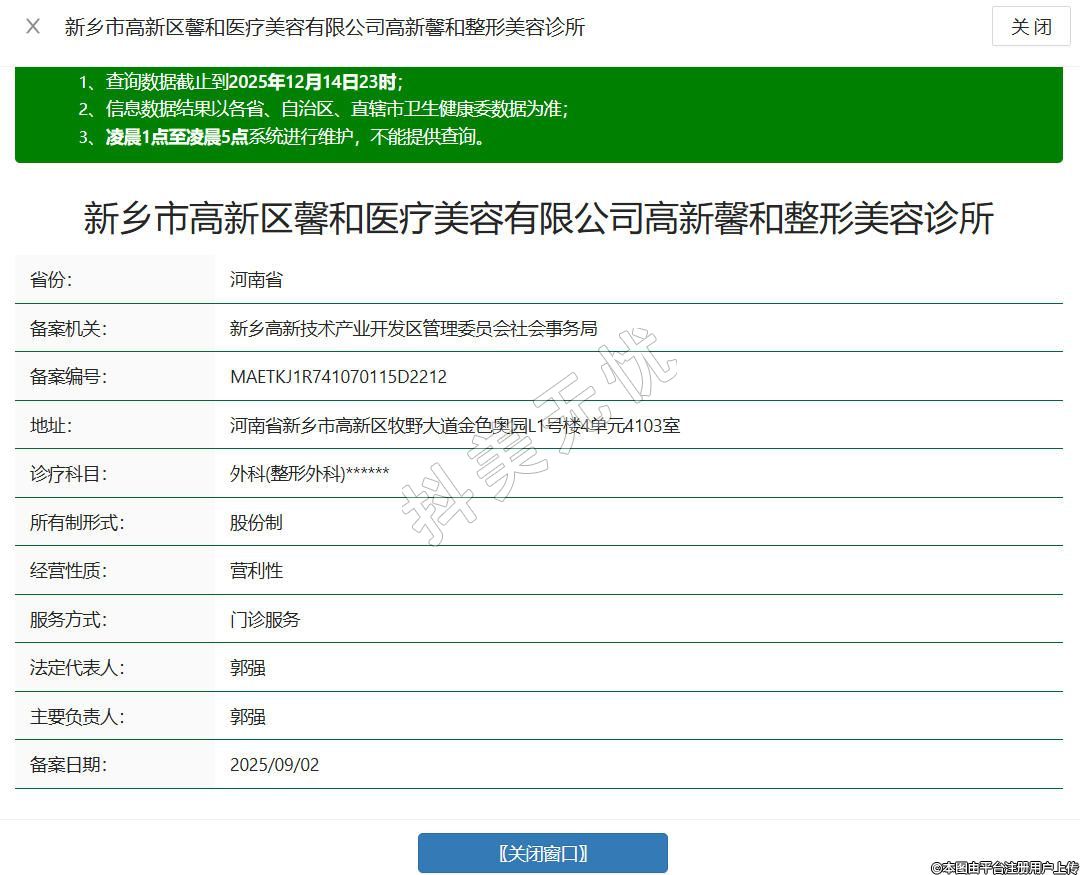Select the 河南省 province value
This screenshot has height=875, width=1080.
coord(256,280)
